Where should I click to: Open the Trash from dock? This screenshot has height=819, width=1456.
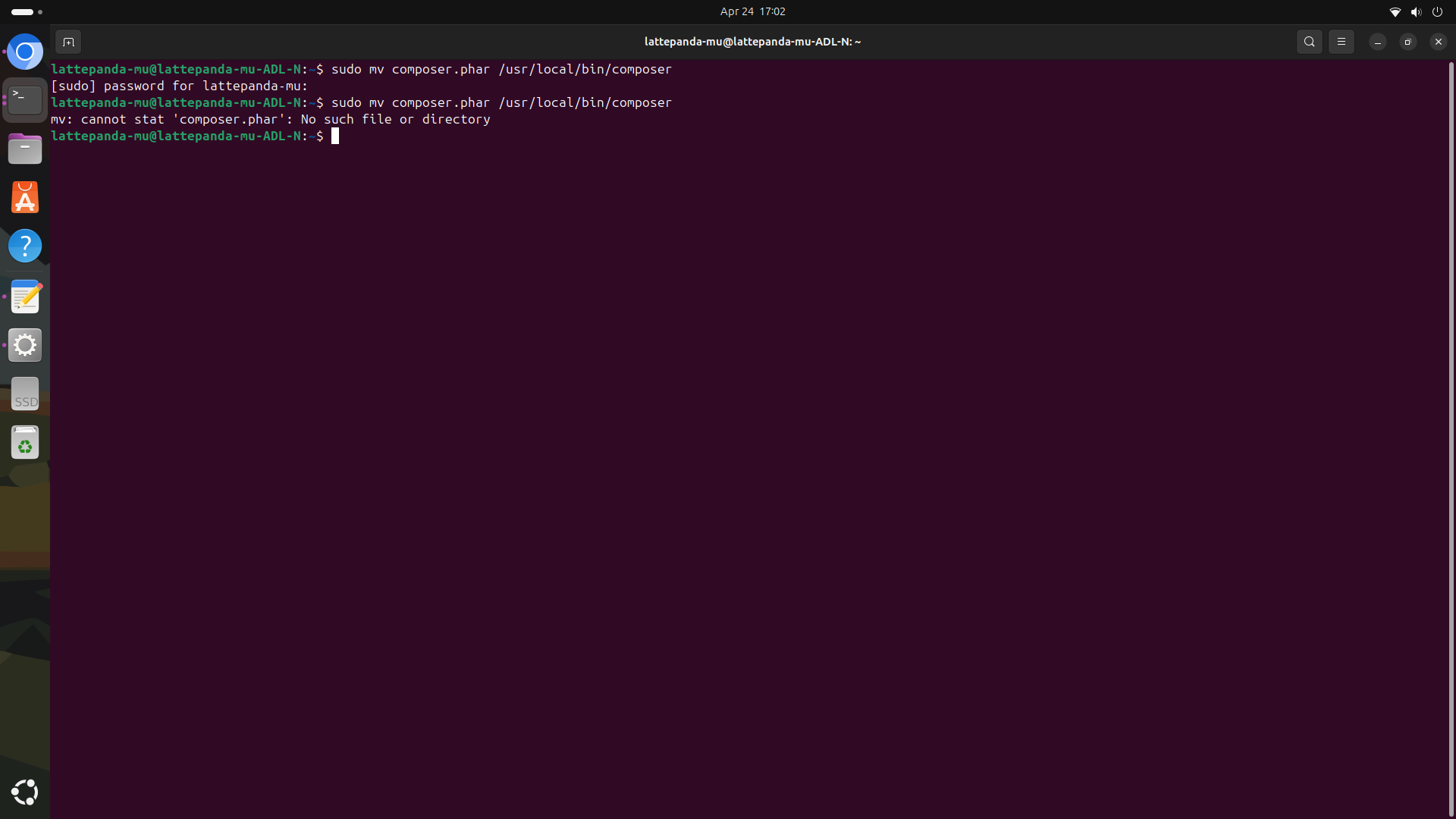pos(25,442)
